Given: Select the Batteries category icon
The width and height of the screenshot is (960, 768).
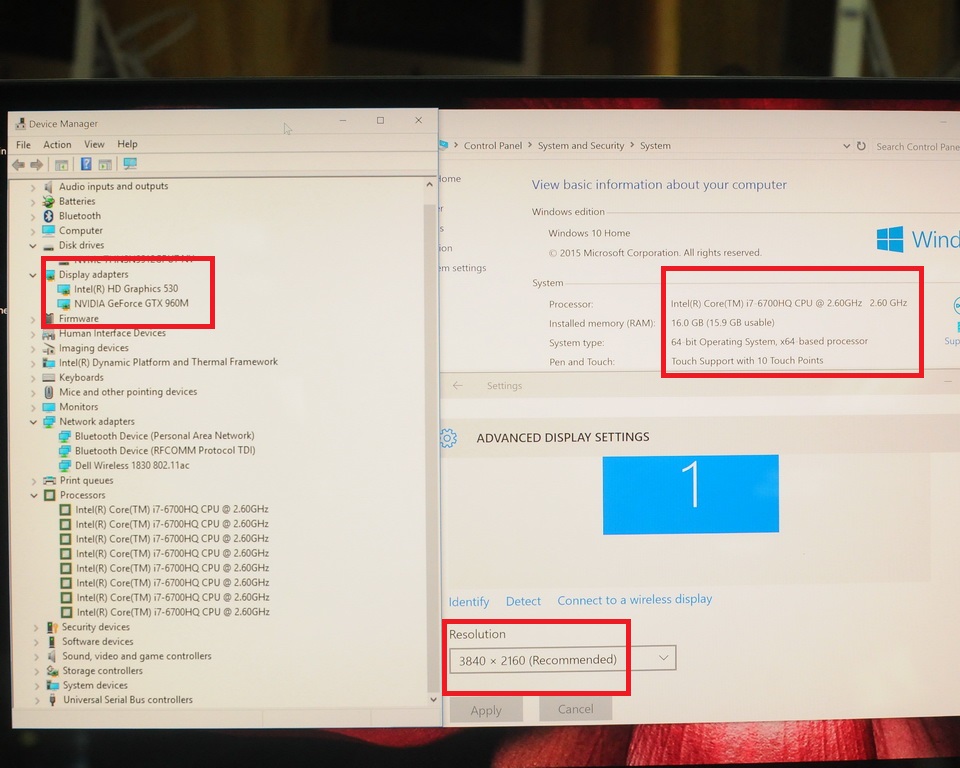Looking at the screenshot, I should [48, 201].
